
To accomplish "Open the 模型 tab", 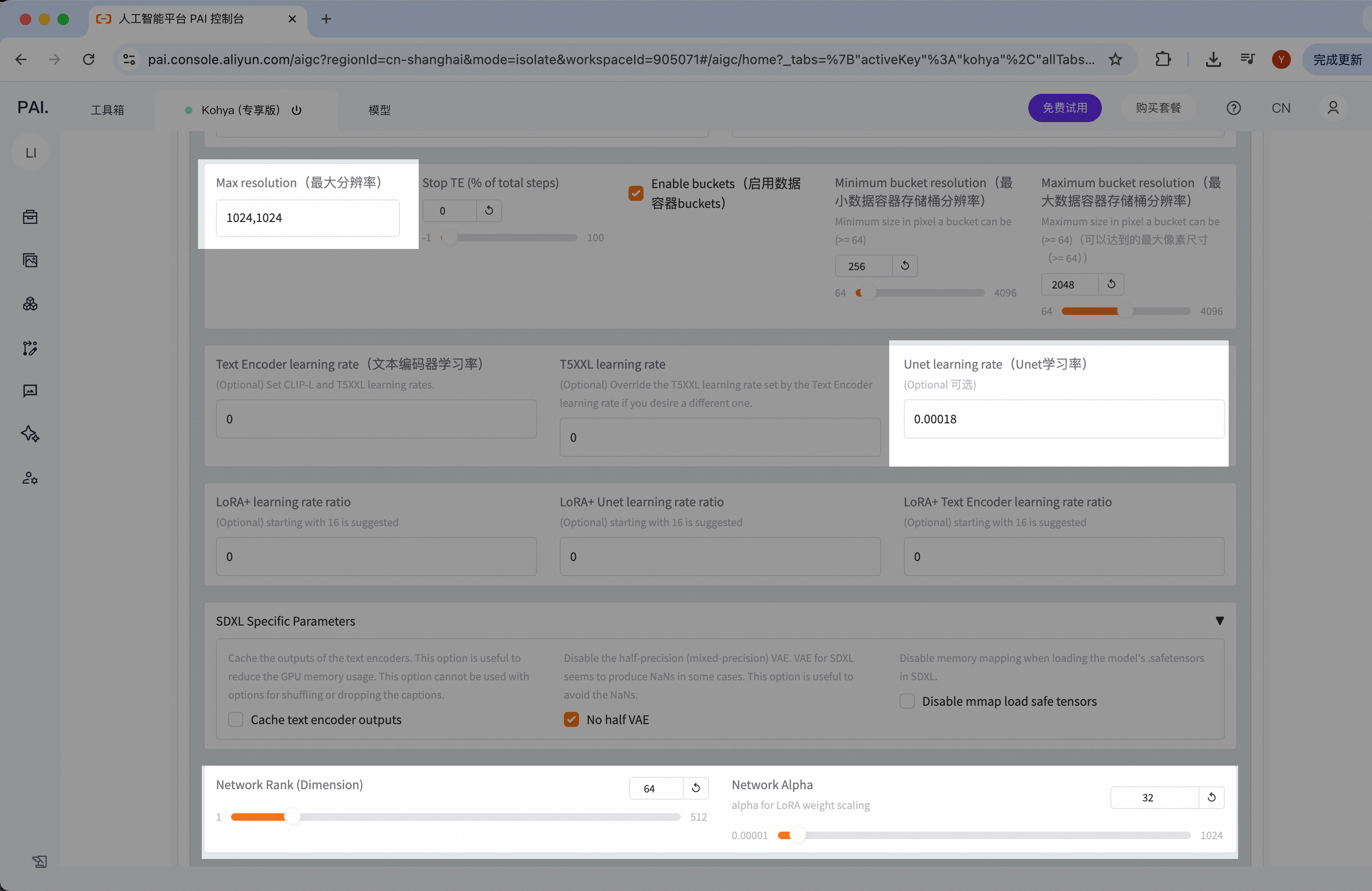I will coord(380,110).
